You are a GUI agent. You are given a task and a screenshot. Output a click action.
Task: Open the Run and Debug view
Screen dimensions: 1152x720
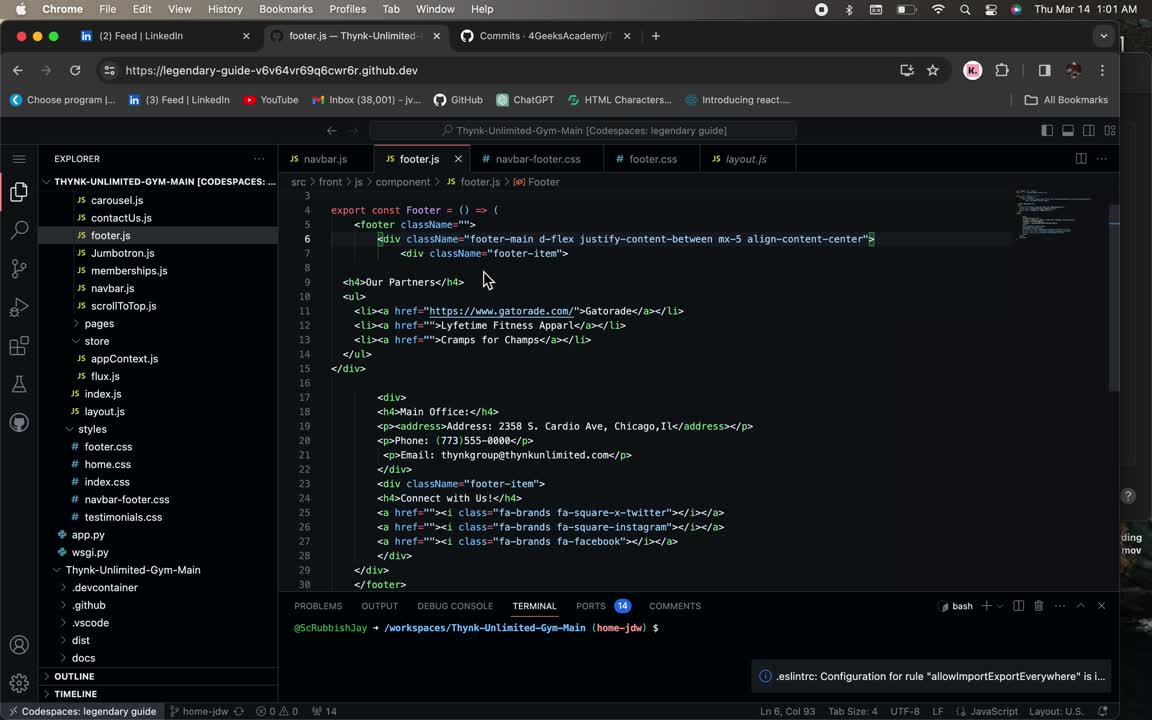(x=19, y=307)
